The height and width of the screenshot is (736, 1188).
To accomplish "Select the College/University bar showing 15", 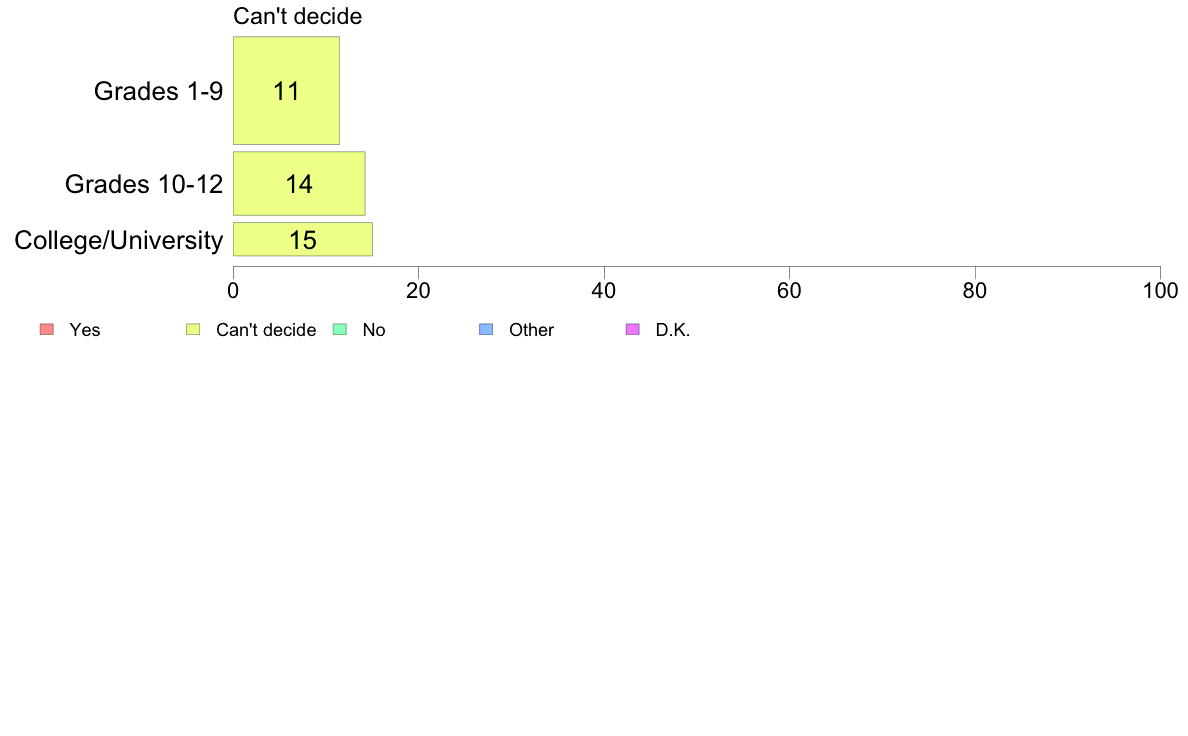I will click(x=303, y=240).
